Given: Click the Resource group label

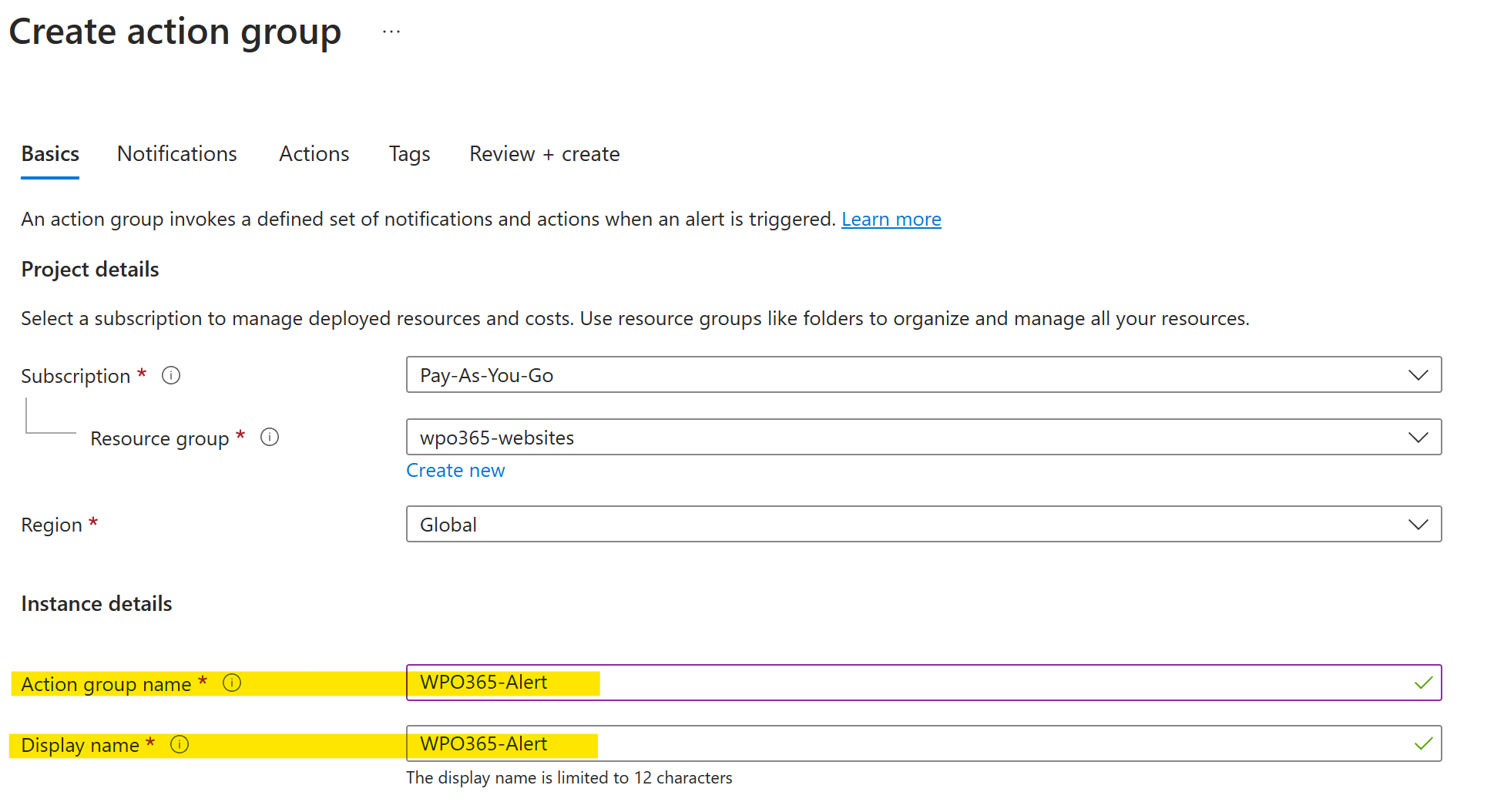Looking at the screenshot, I should [x=159, y=438].
